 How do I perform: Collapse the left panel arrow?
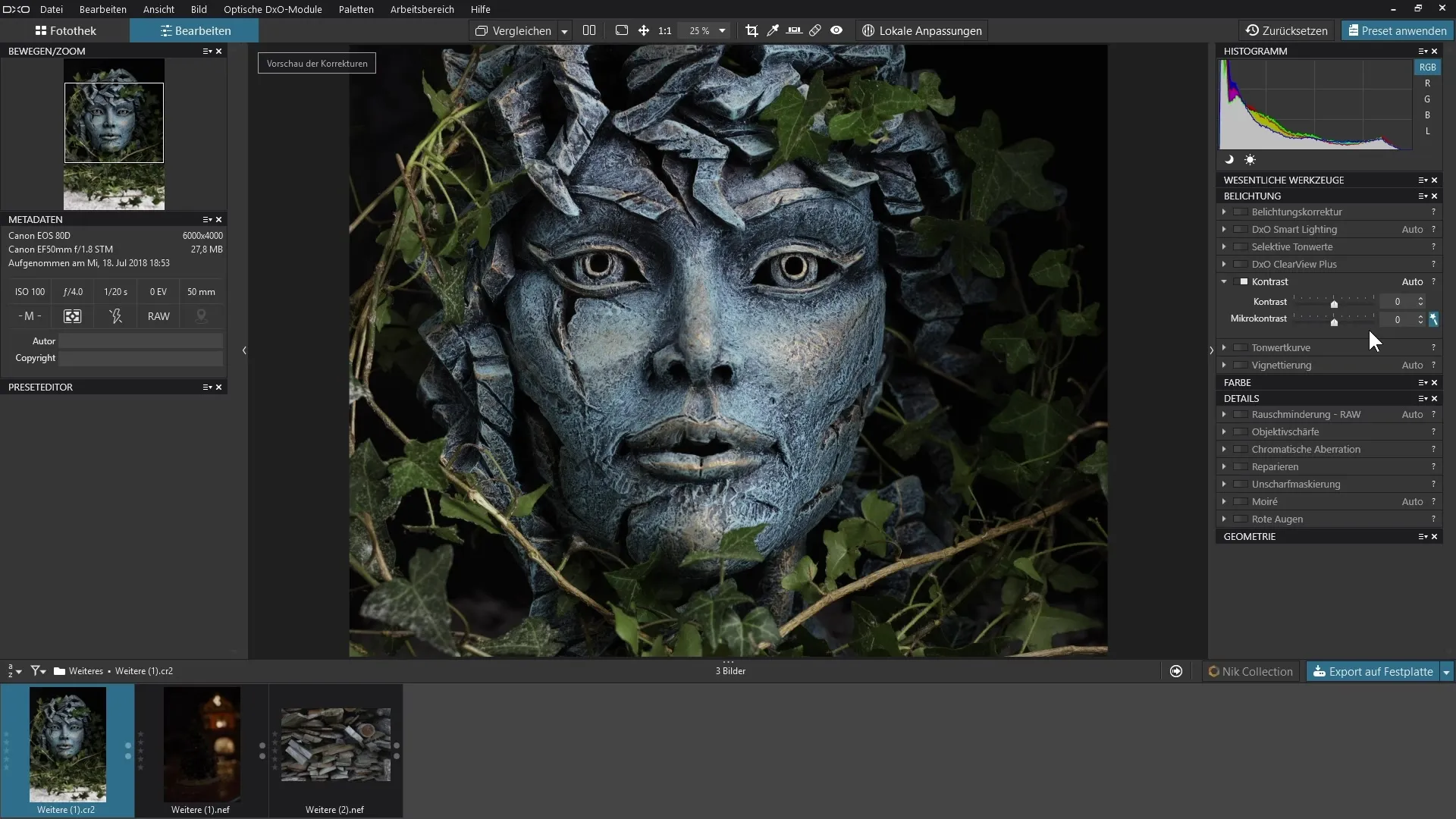[x=244, y=350]
